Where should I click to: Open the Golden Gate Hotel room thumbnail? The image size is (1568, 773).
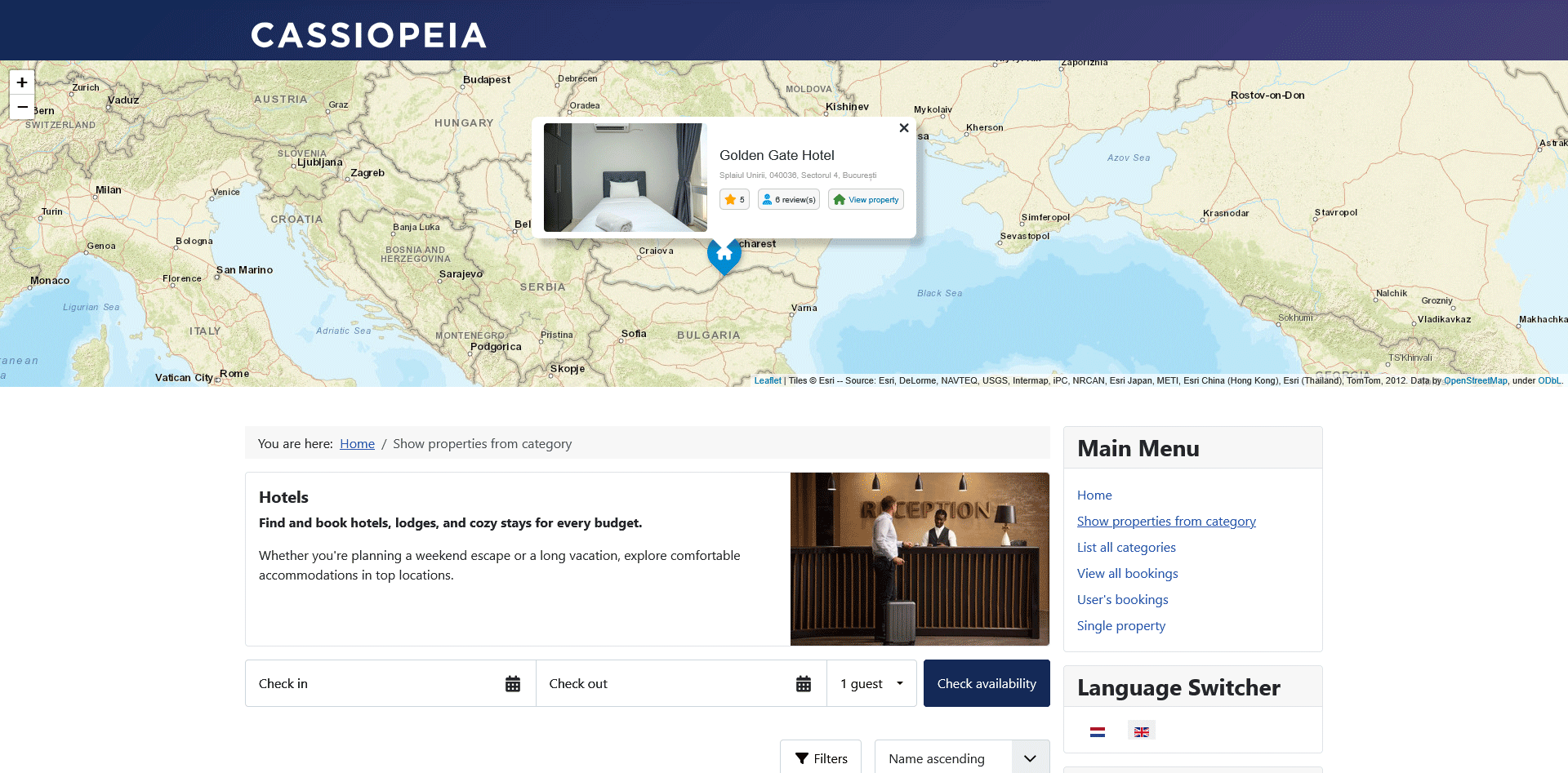click(x=626, y=178)
